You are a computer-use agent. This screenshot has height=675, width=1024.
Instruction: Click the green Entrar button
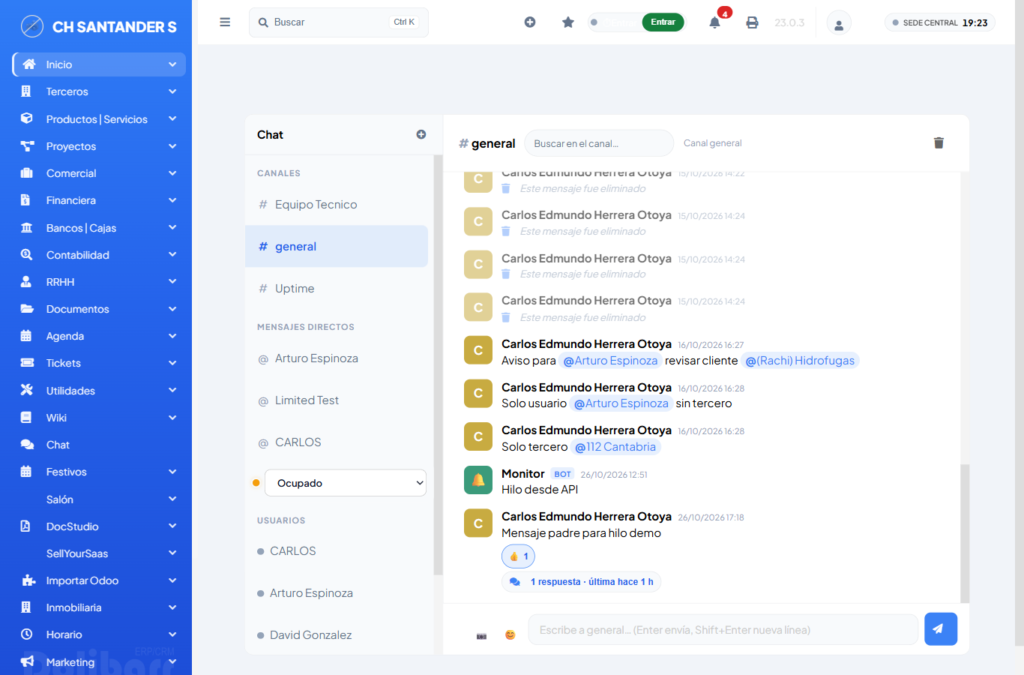tap(663, 22)
